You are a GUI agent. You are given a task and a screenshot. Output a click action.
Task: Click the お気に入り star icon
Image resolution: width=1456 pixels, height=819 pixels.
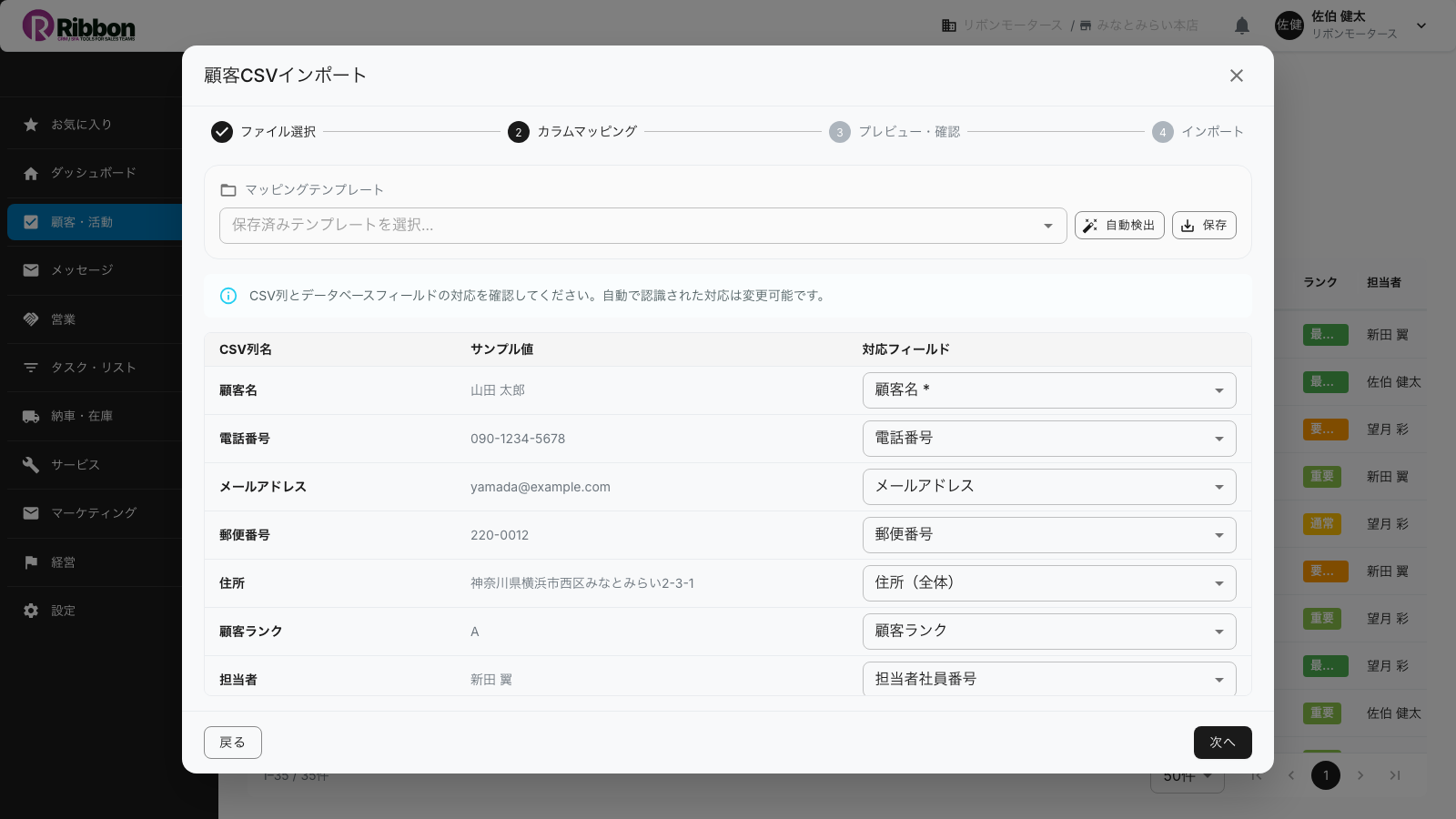point(31,125)
